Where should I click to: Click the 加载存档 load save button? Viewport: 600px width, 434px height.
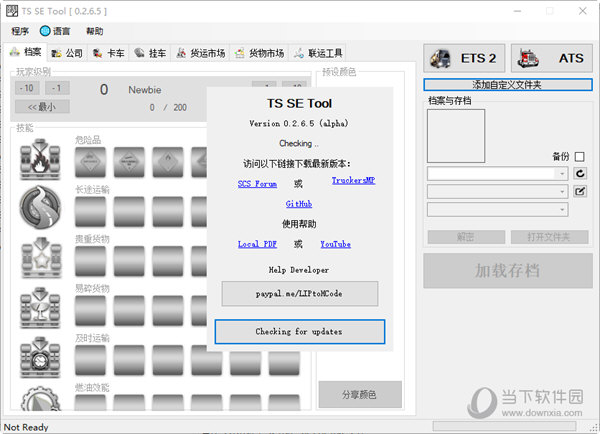tap(508, 271)
